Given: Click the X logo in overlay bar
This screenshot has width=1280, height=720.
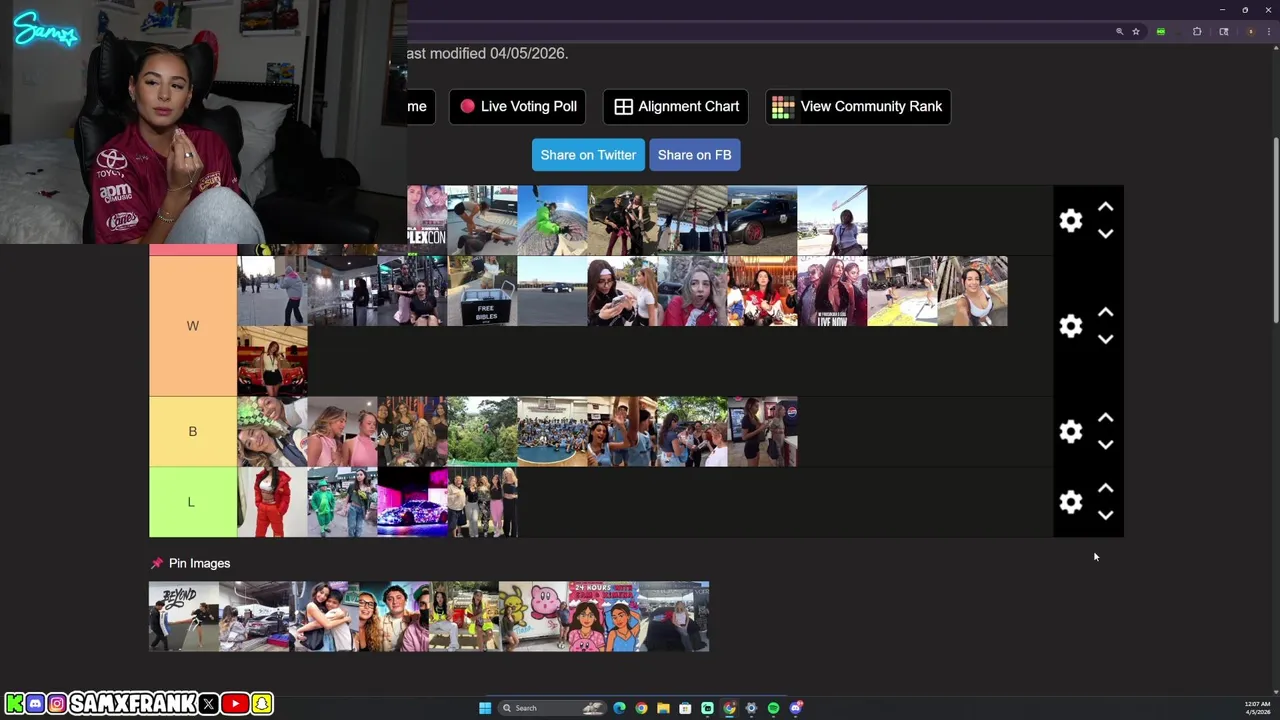Looking at the screenshot, I should click(208, 704).
